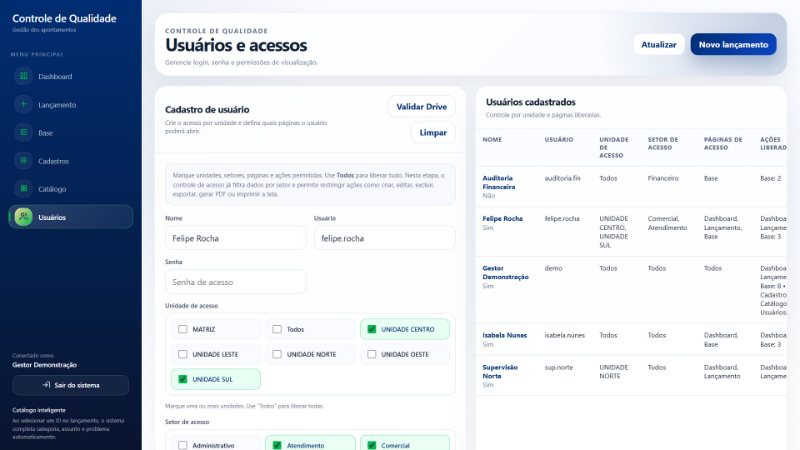Image resolution: width=800 pixels, height=450 pixels.
Task: Check the Todos unit checkbox
Action: [277, 329]
